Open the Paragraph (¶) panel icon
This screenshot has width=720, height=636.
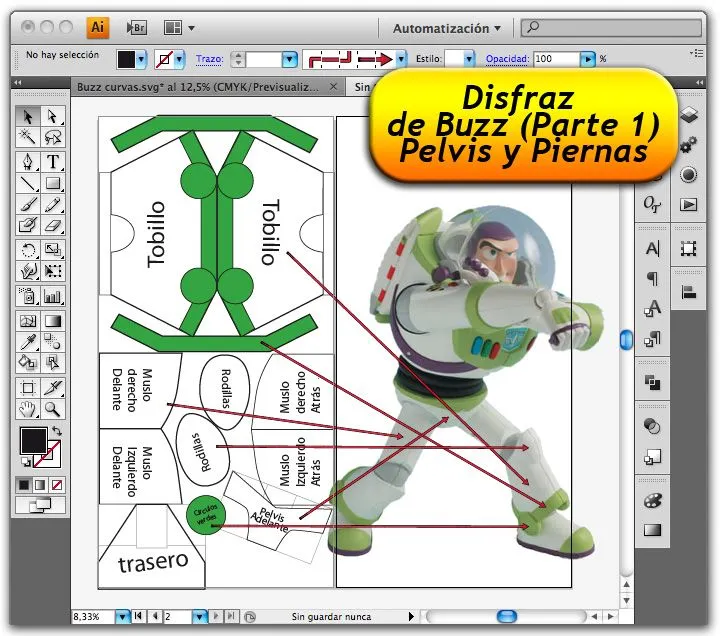[652, 278]
